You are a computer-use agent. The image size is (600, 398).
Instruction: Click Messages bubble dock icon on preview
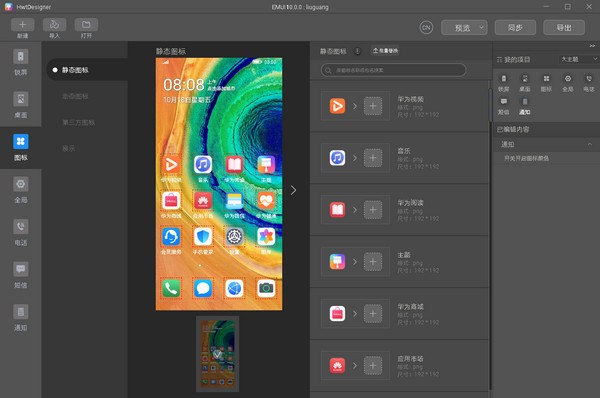coord(203,288)
